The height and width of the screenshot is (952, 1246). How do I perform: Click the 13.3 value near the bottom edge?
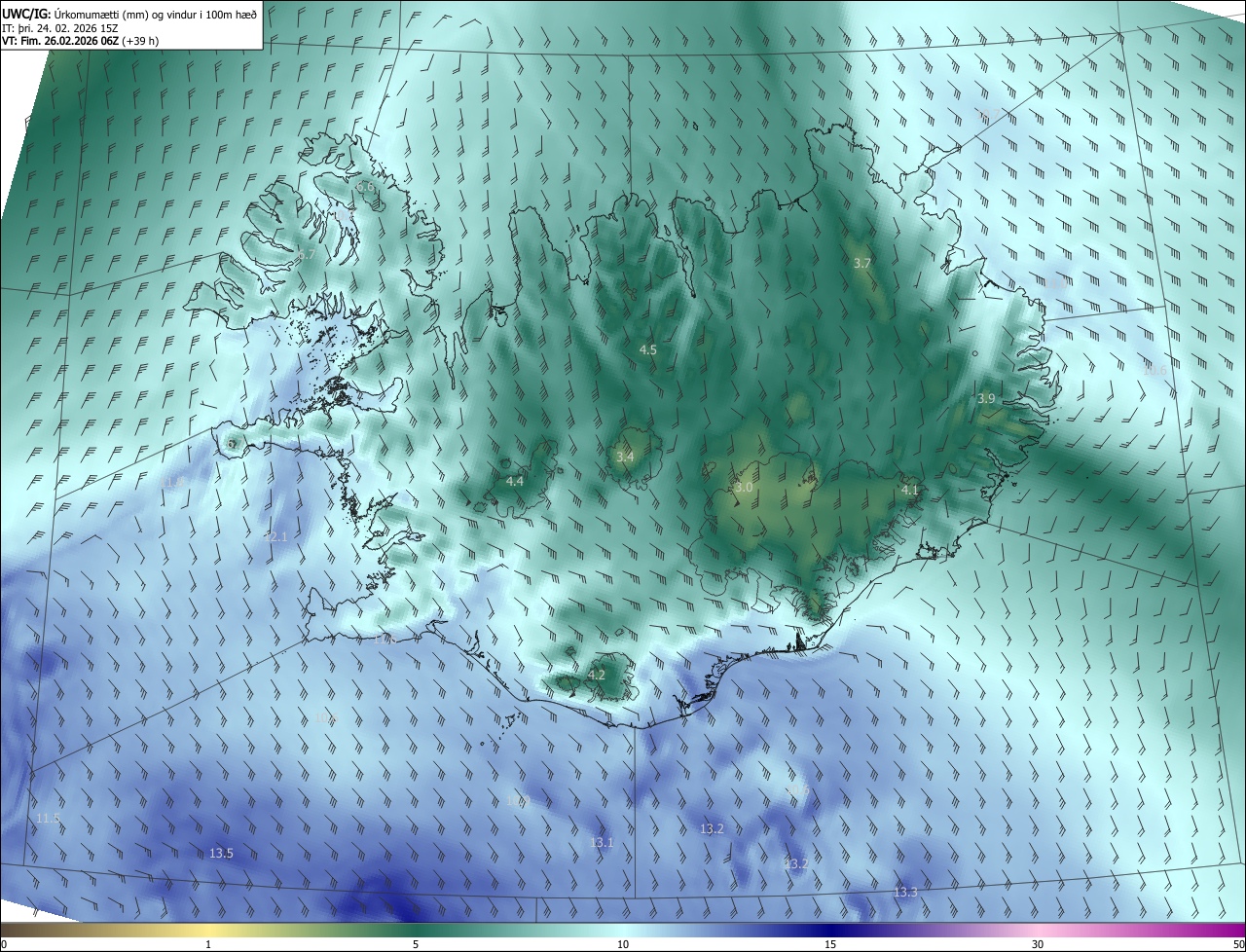coord(905,892)
